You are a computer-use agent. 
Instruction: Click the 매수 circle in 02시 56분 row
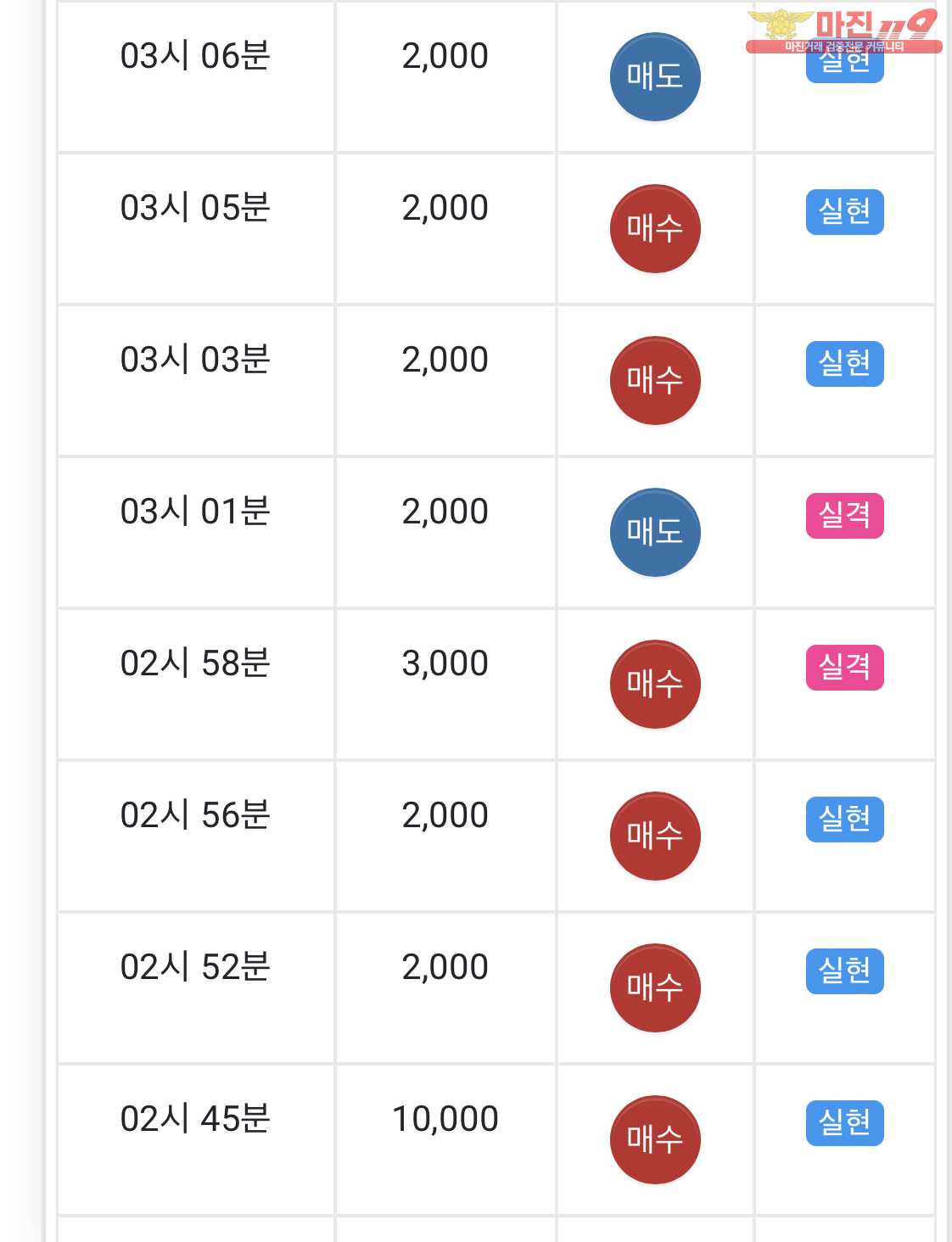(x=655, y=836)
